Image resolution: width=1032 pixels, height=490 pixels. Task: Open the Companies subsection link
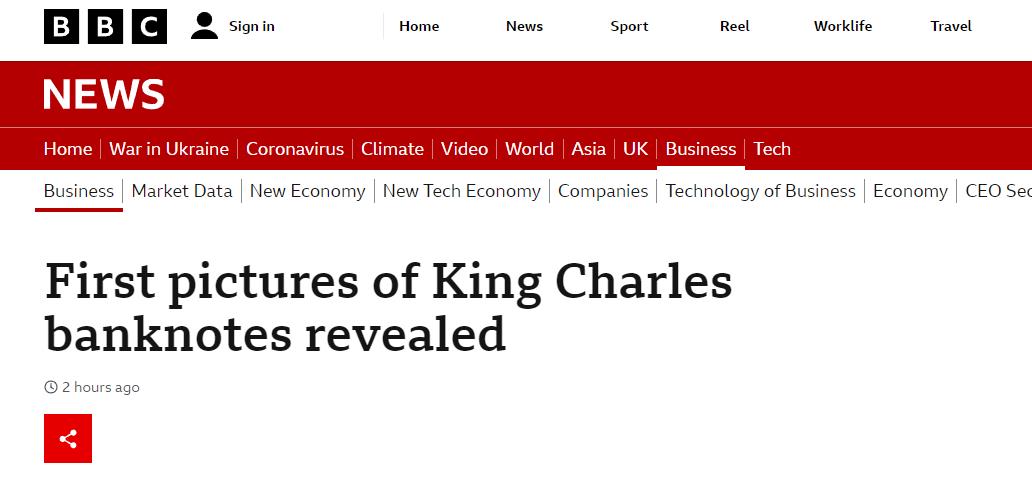coord(603,191)
